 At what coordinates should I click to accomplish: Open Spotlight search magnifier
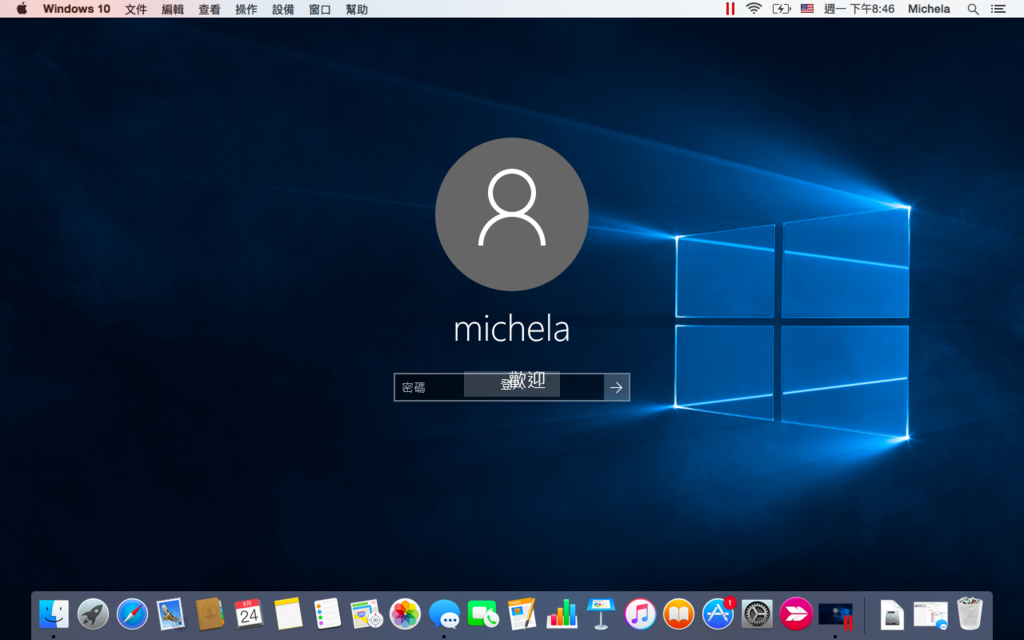(973, 9)
